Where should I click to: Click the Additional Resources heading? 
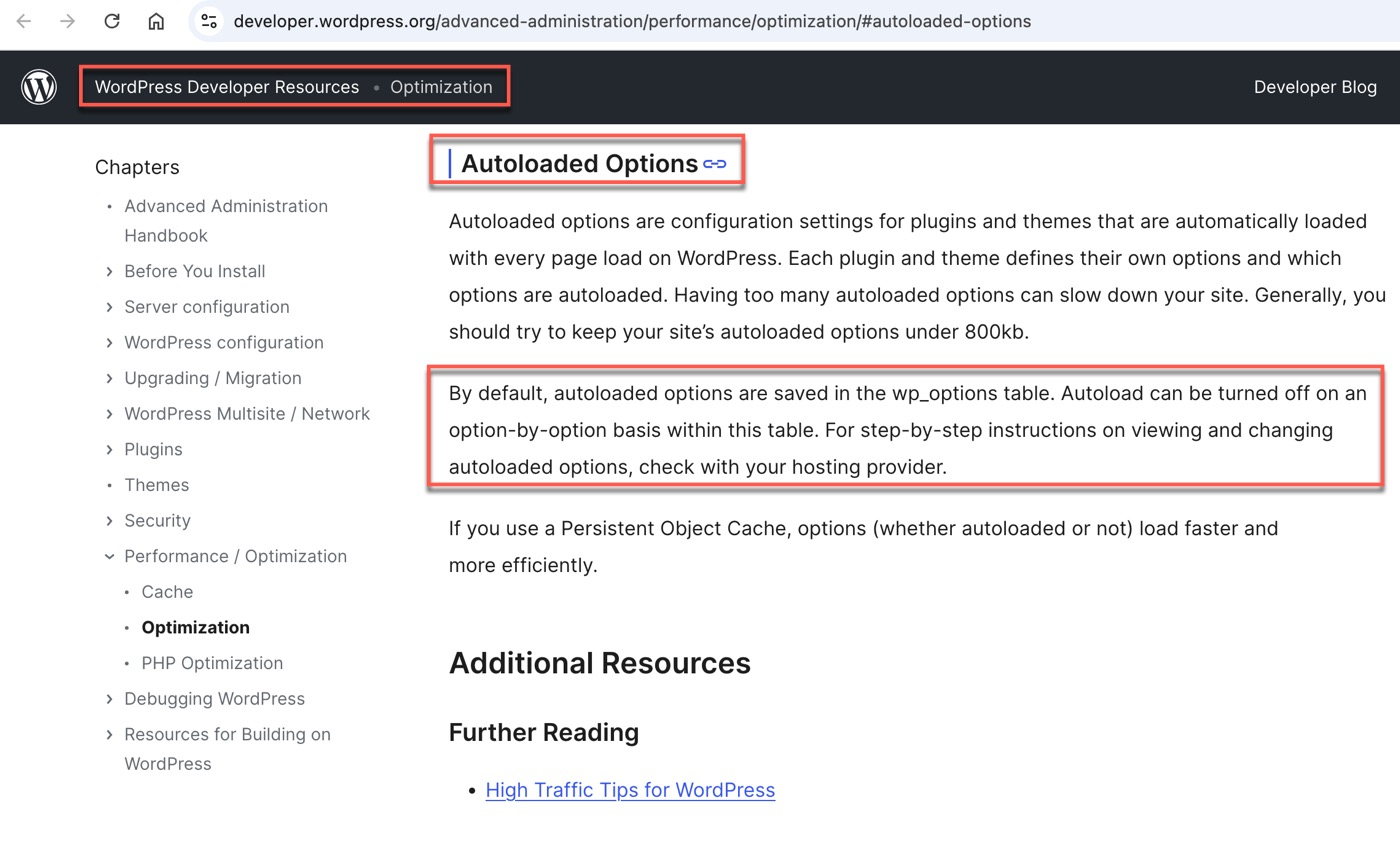(599, 663)
